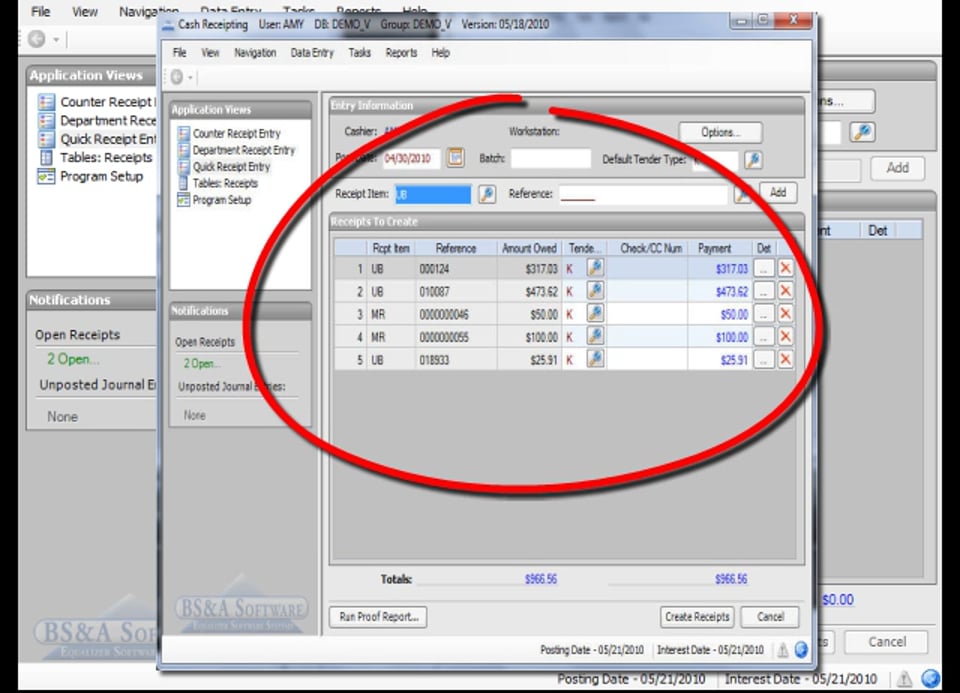Open Help menu in front window
The width and height of the screenshot is (960, 693).
click(x=440, y=53)
